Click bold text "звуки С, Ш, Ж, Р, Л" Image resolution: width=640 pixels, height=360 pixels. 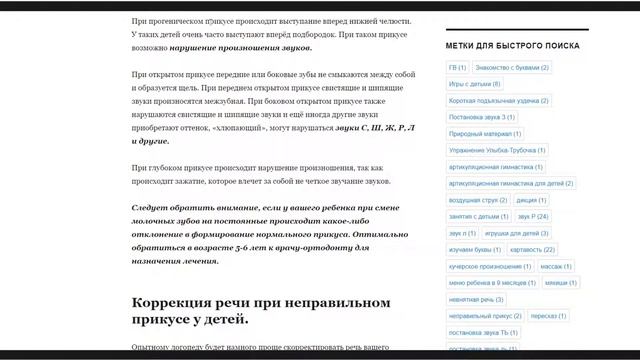click(x=375, y=128)
